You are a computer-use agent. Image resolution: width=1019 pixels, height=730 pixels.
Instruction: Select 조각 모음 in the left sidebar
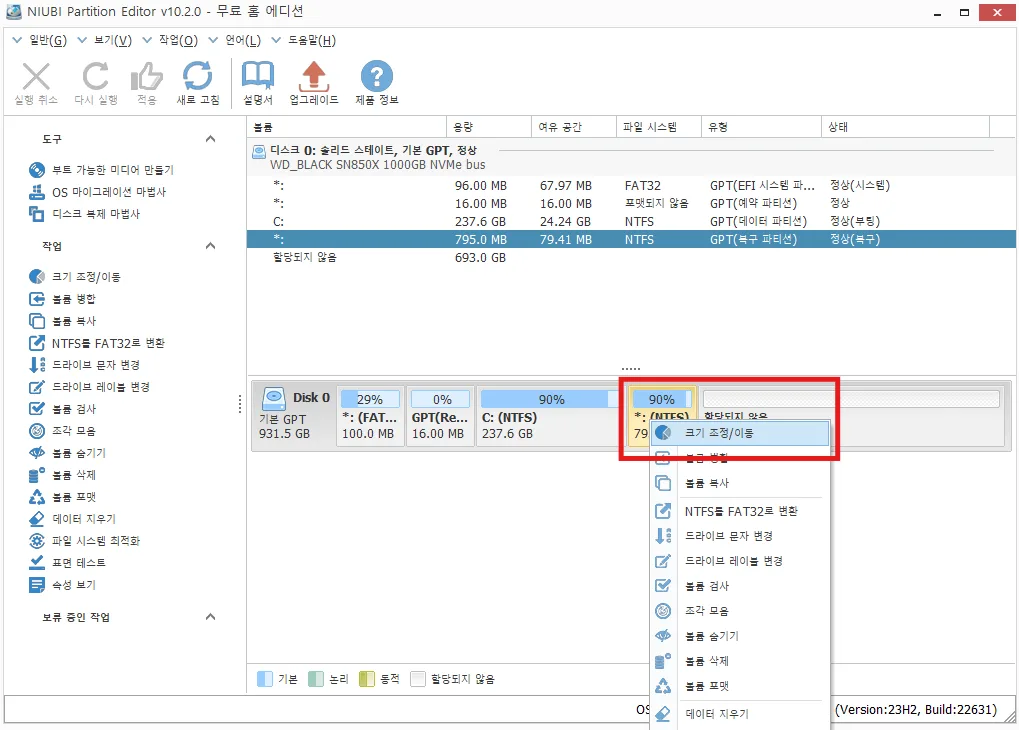pos(62,431)
